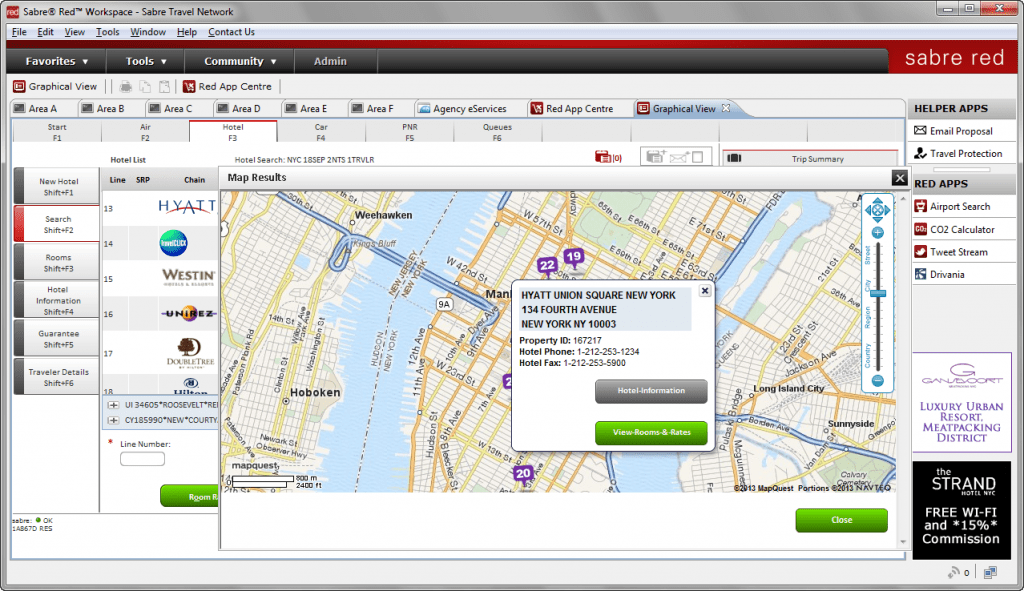Zoom out with the map minus button
The image size is (1024, 591).
point(878,380)
